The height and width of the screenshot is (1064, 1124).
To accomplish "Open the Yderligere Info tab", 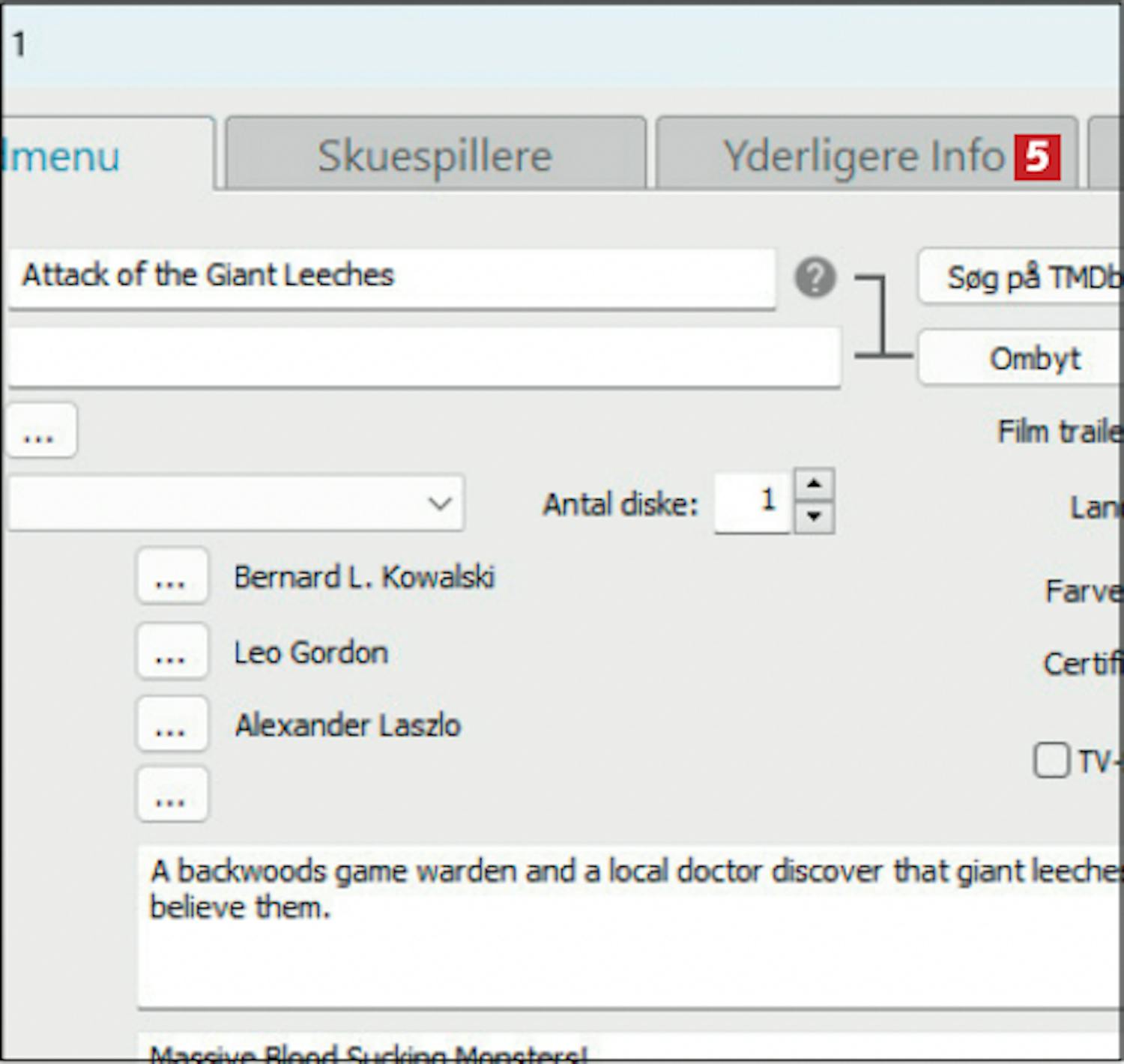I will pyautogui.click(x=867, y=154).
